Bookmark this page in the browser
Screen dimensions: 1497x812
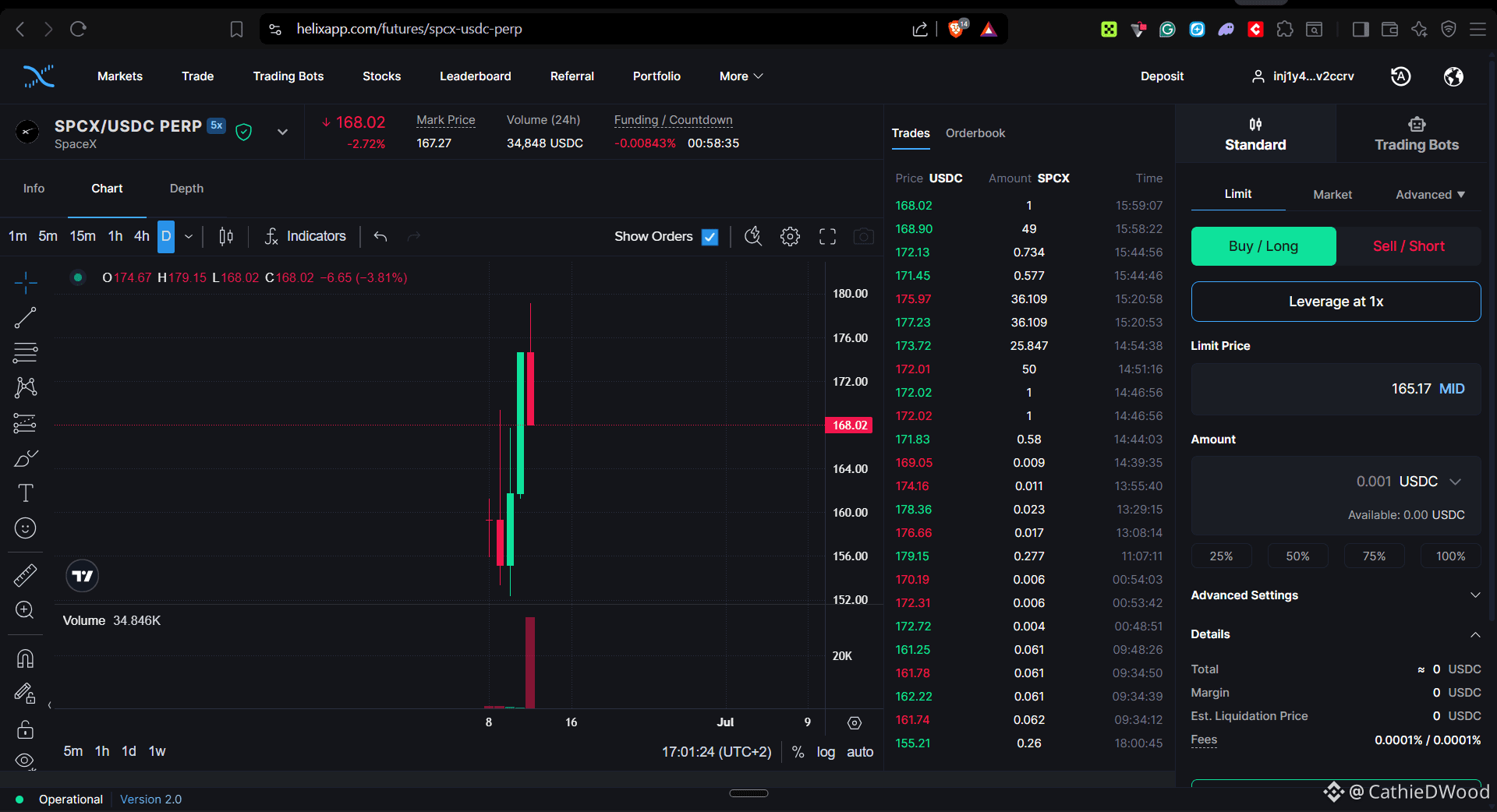pos(236,29)
